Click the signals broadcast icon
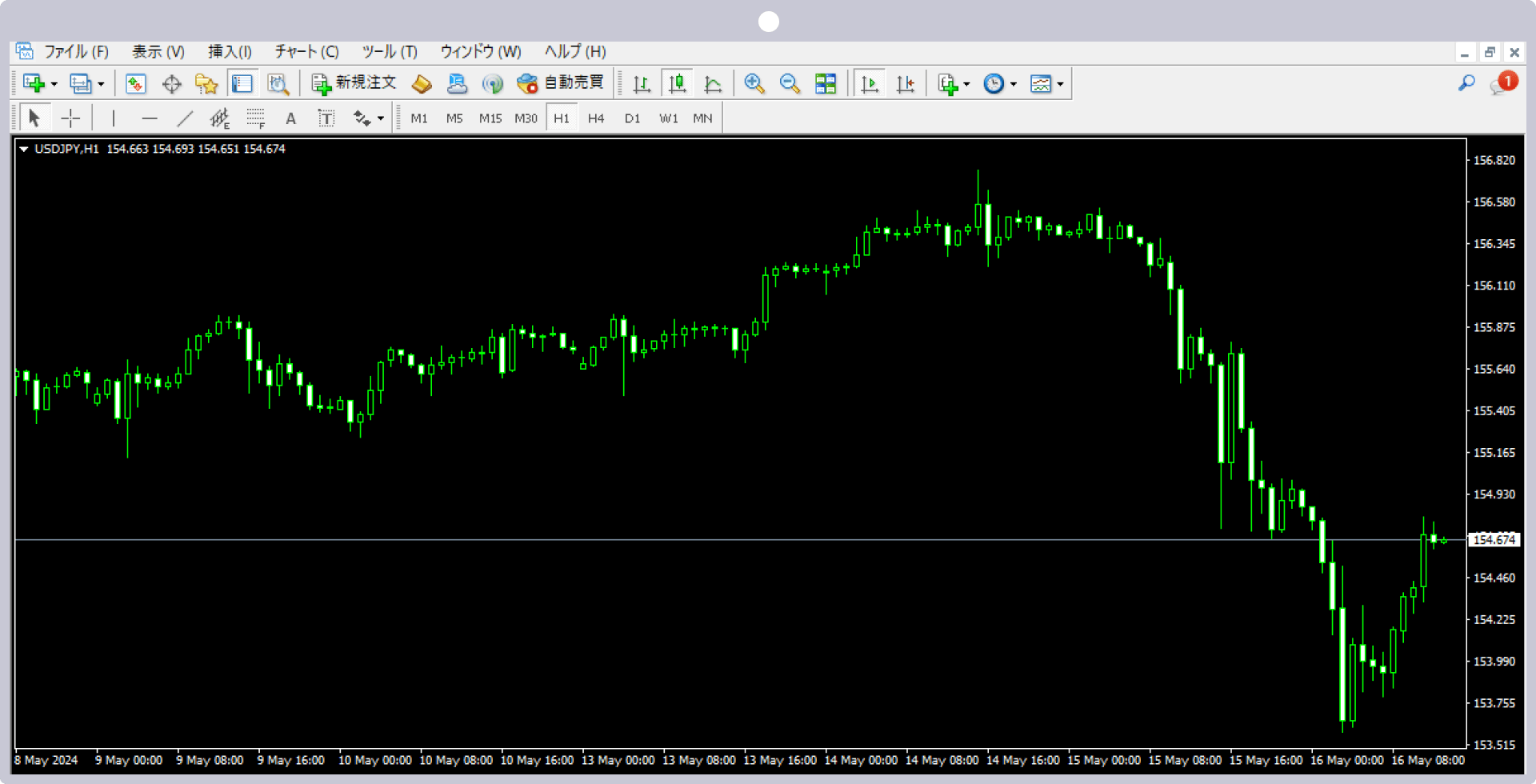Screen dimensions: 1536x784 pos(493,83)
